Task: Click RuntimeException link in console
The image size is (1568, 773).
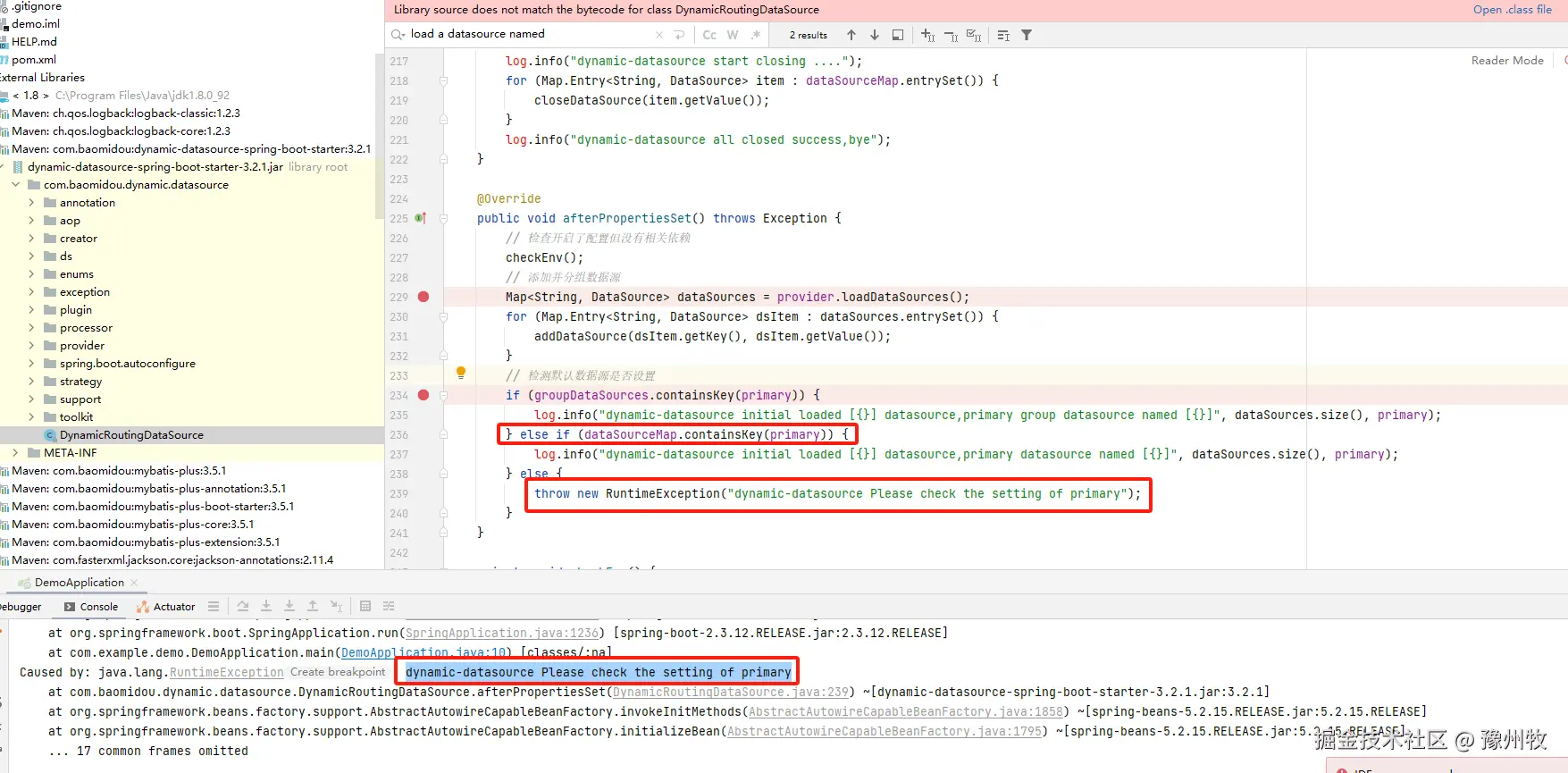Action: click(227, 672)
